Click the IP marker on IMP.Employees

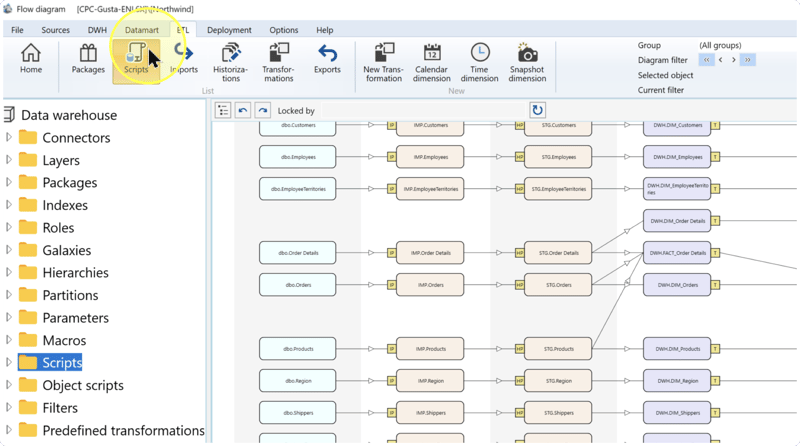click(x=391, y=157)
